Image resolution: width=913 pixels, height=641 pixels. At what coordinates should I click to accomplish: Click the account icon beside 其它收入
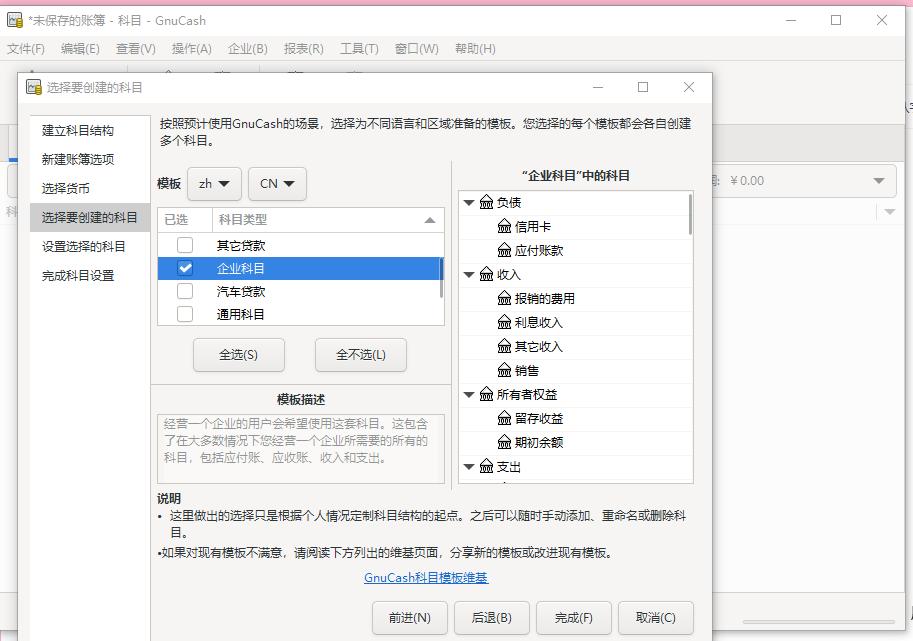pyautogui.click(x=504, y=346)
